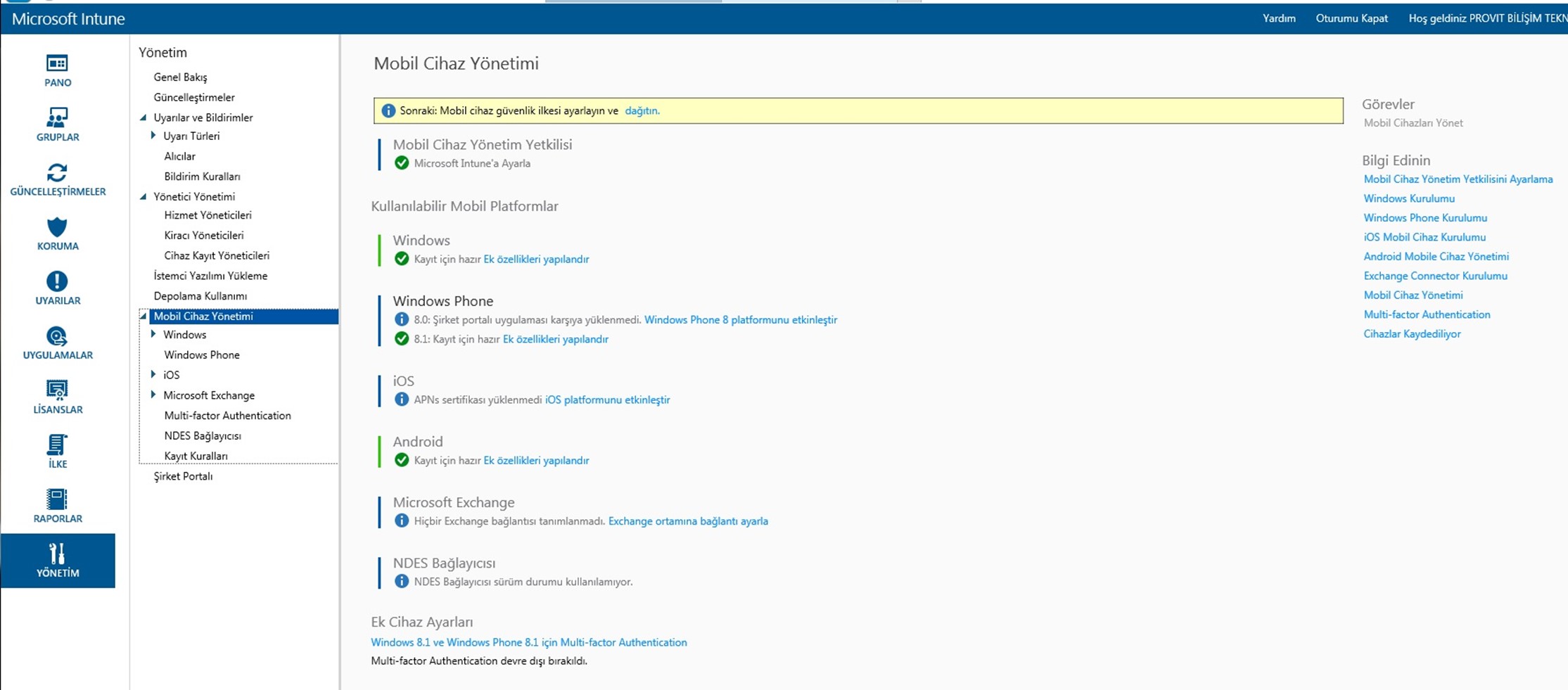Screen dimensions: 1568x690
Task: Expand the Windows tree node arrow
Action: click(x=153, y=334)
